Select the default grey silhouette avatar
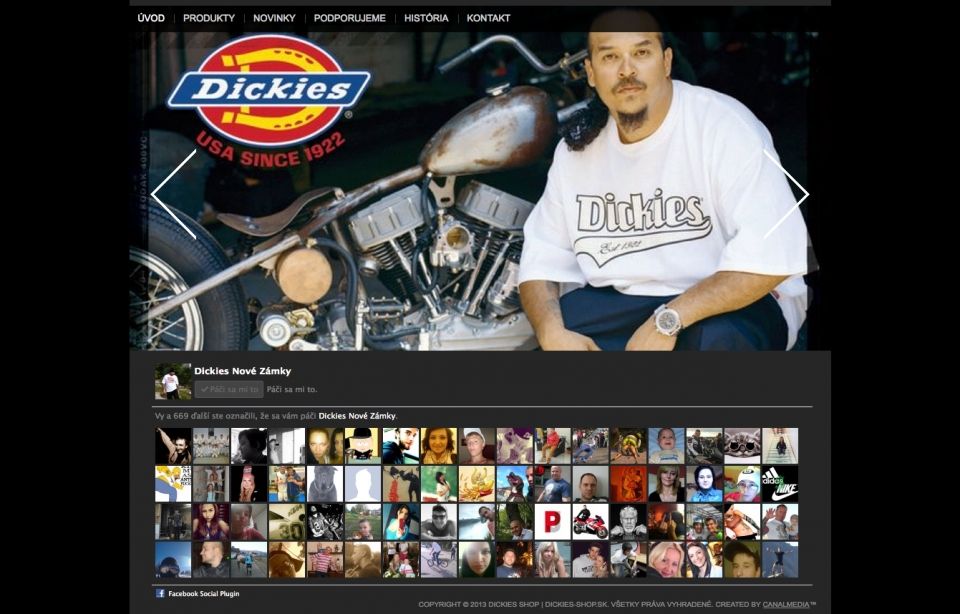The width and height of the screenshot is (960, 614). point(362,484)
